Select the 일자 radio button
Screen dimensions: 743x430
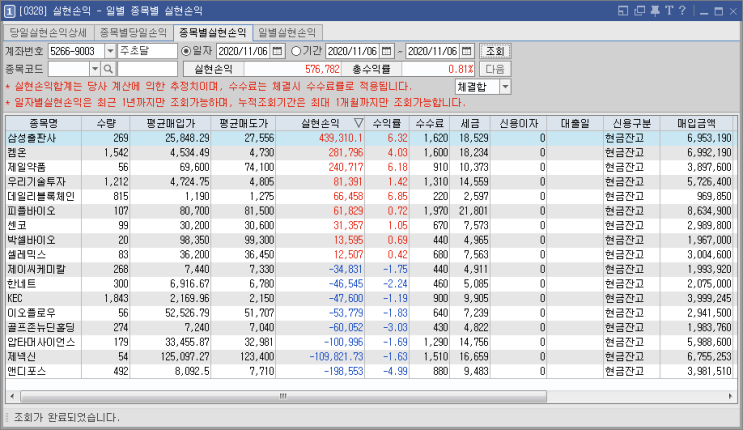[x=186, y=51]
